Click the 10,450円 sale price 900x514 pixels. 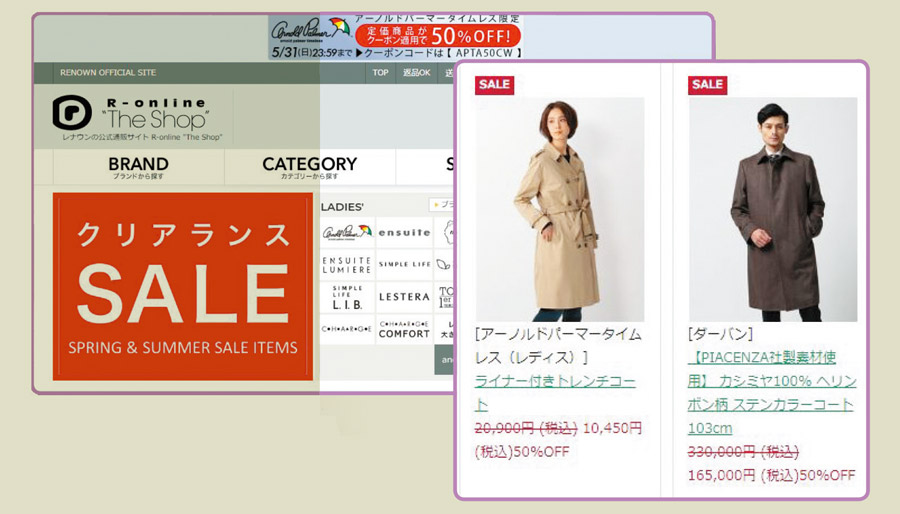coord(612,429)
